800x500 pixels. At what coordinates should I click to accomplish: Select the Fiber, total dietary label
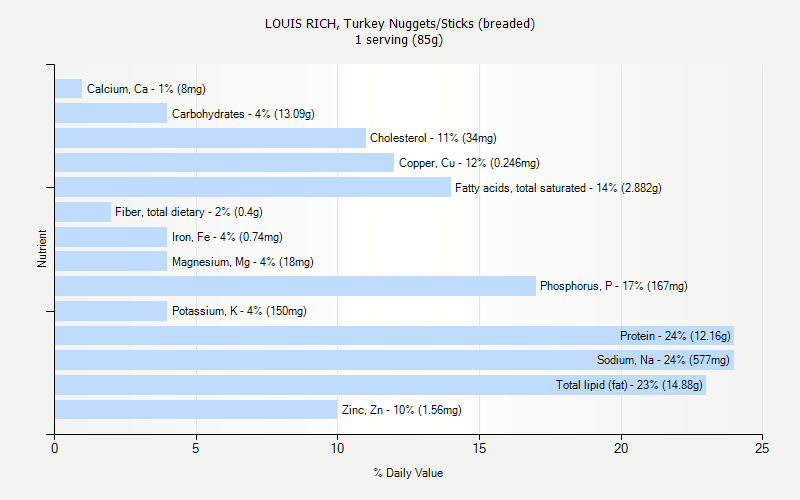point(189,212)
